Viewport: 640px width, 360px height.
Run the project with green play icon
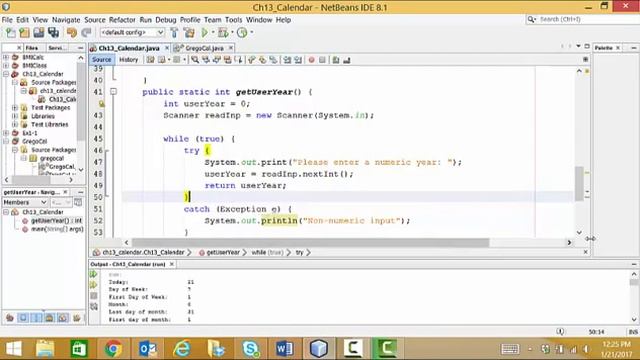(x=204, y=32)
